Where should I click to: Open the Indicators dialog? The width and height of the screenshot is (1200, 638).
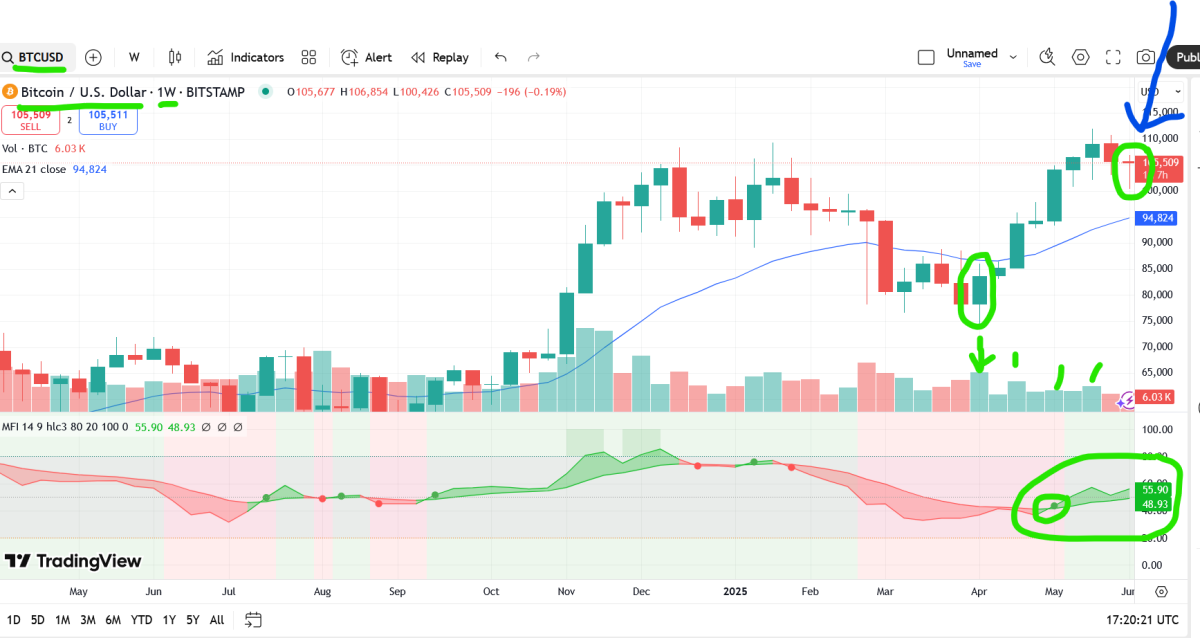[245, 57]
